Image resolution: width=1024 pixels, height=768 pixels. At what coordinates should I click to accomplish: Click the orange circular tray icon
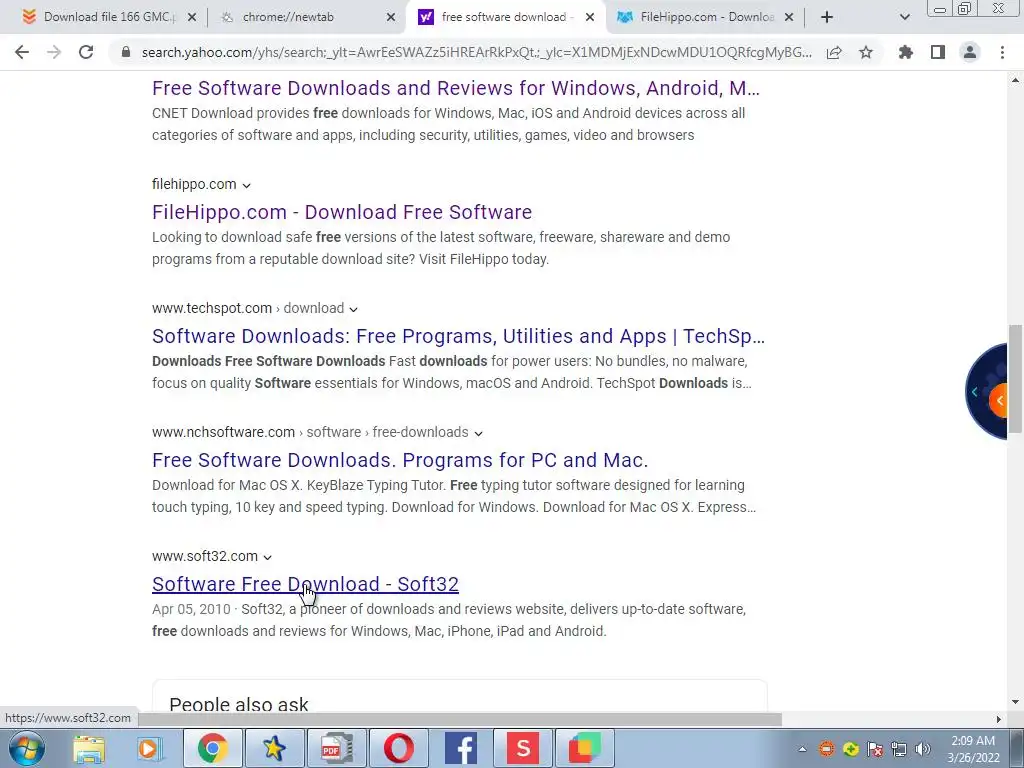pyautogui.click(x=827, y=750)
